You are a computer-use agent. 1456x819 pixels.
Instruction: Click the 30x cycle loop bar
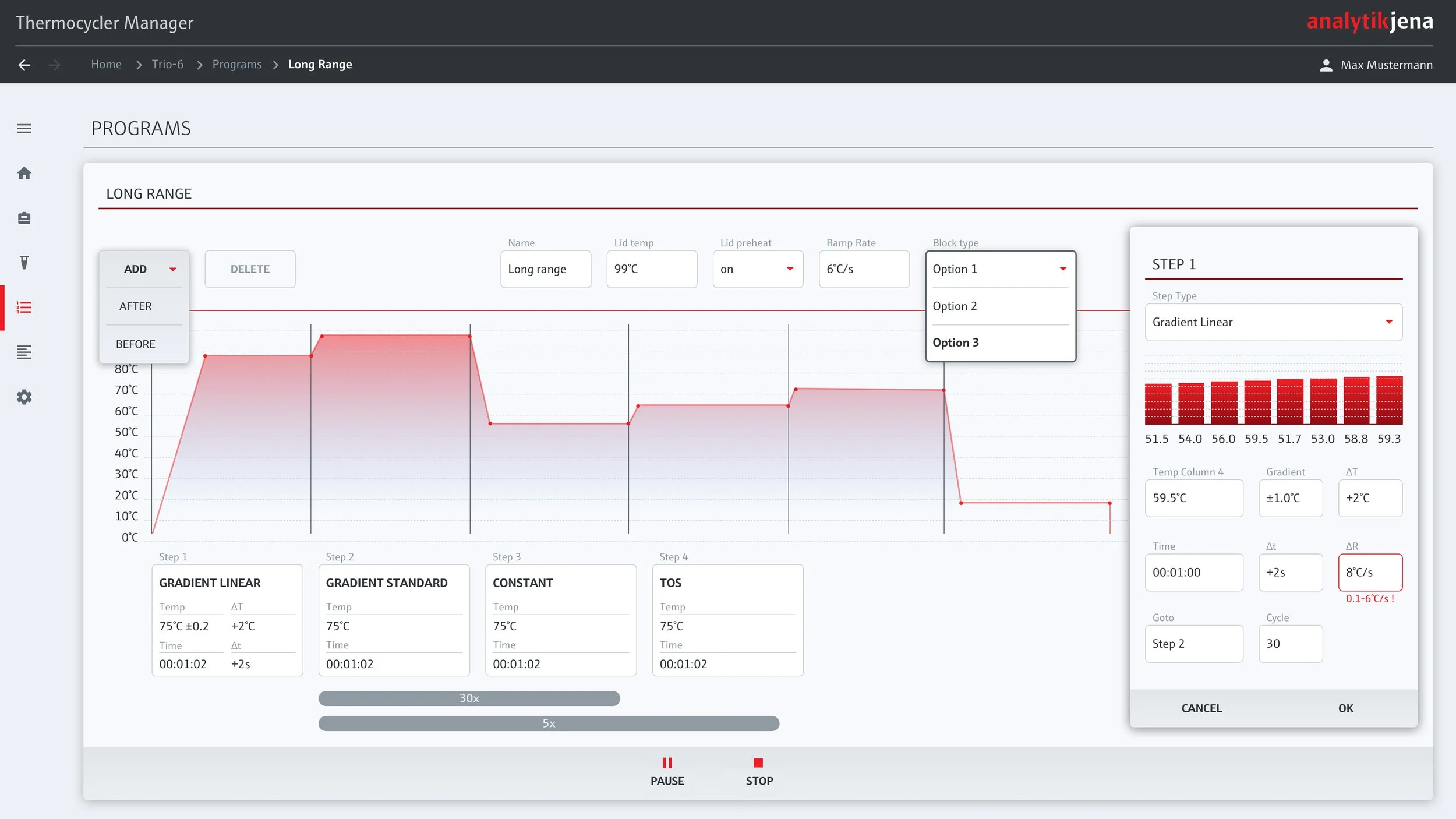pyautogui.click(x=469, y=698)
